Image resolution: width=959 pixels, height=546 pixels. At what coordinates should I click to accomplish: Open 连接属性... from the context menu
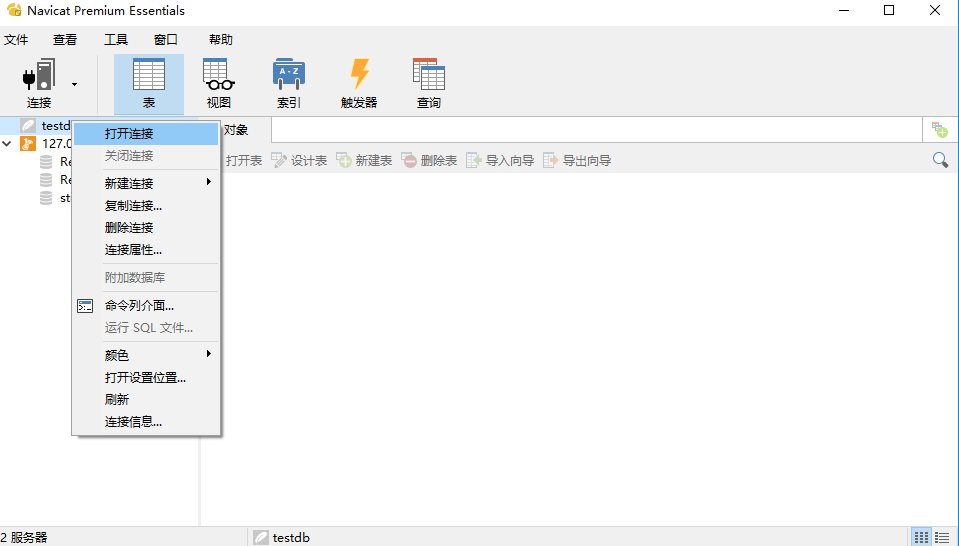[146, 249]
